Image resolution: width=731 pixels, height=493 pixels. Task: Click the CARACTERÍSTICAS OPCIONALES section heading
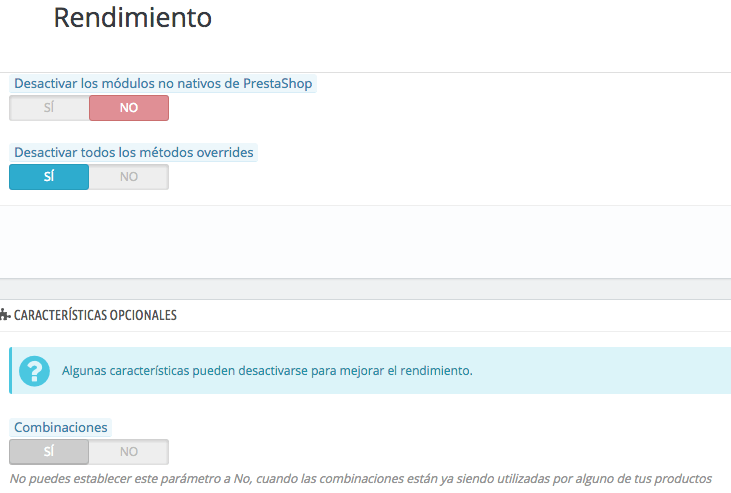click(x=95, y=315)
